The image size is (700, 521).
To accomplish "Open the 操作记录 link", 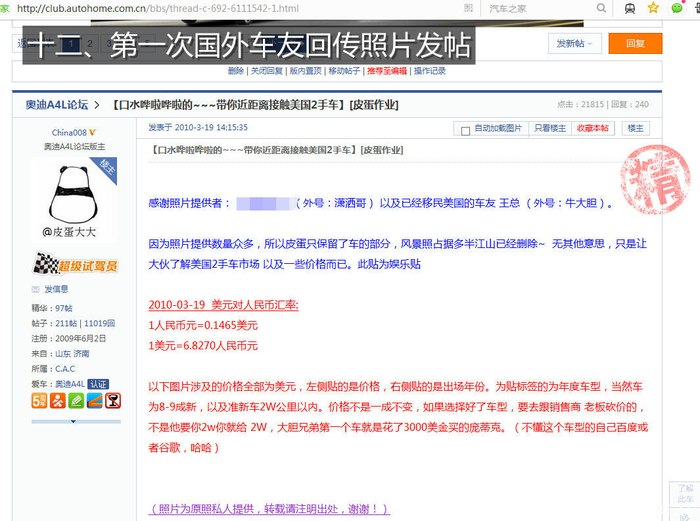I will (430, 71).
